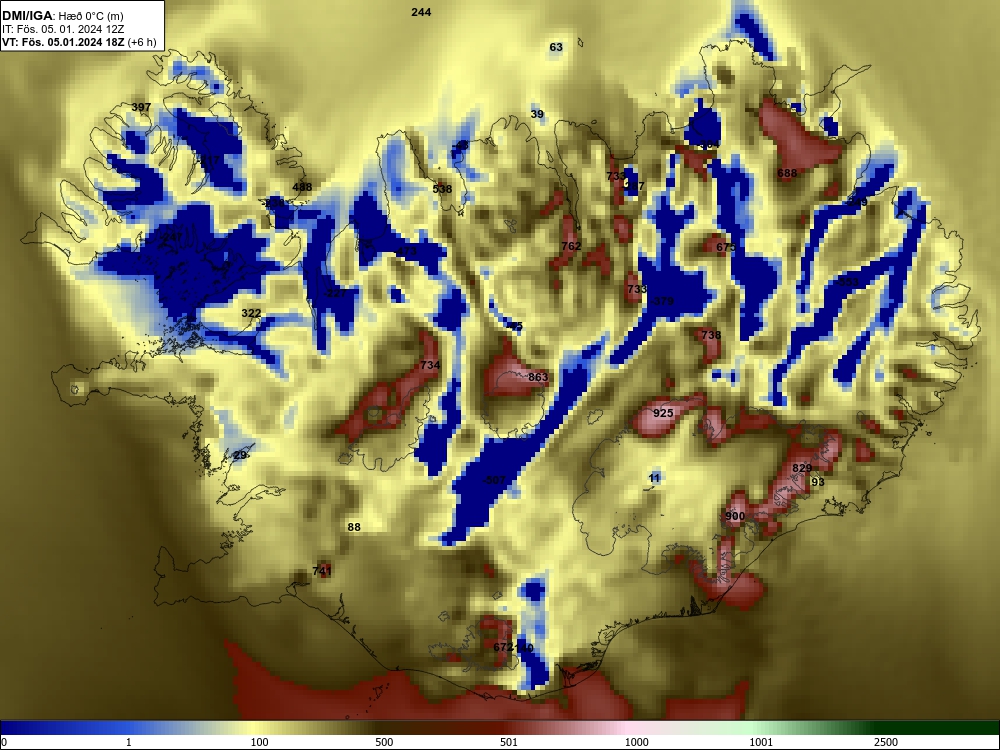The height and width of the screenshot is (750, 1000).
Task: Click the legend label 0
Action: pos(4,742)
